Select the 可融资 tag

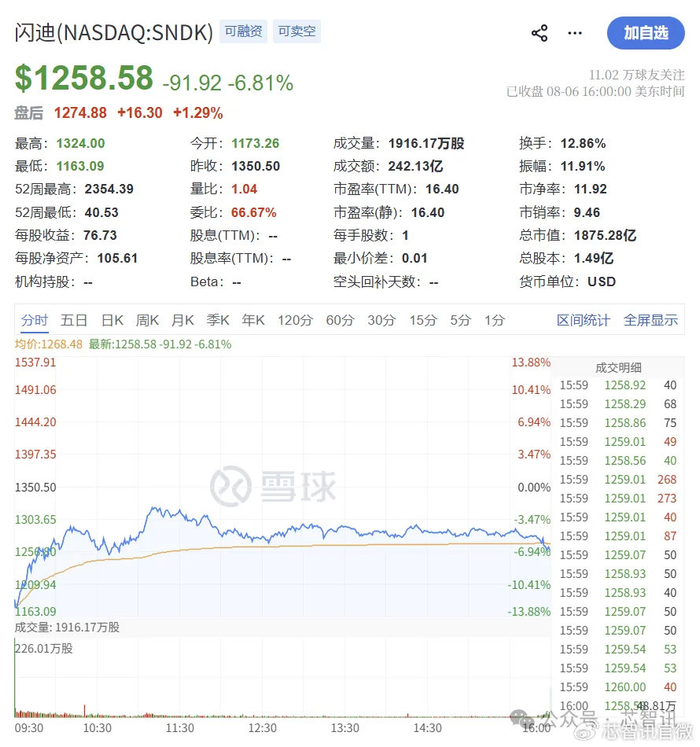tap(243, 31)
